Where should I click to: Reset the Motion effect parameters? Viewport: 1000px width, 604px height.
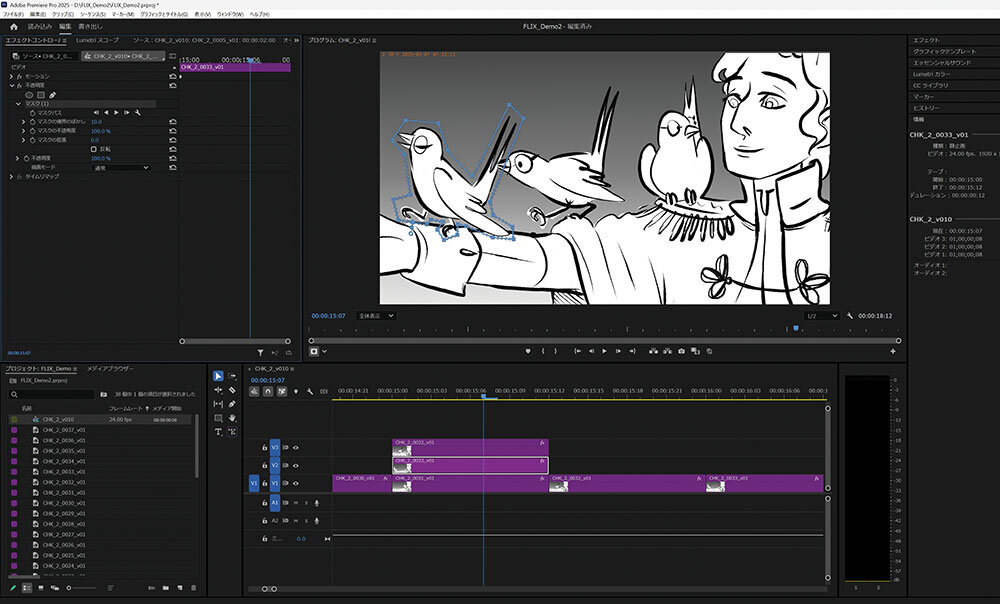click(x=172, y=76)
